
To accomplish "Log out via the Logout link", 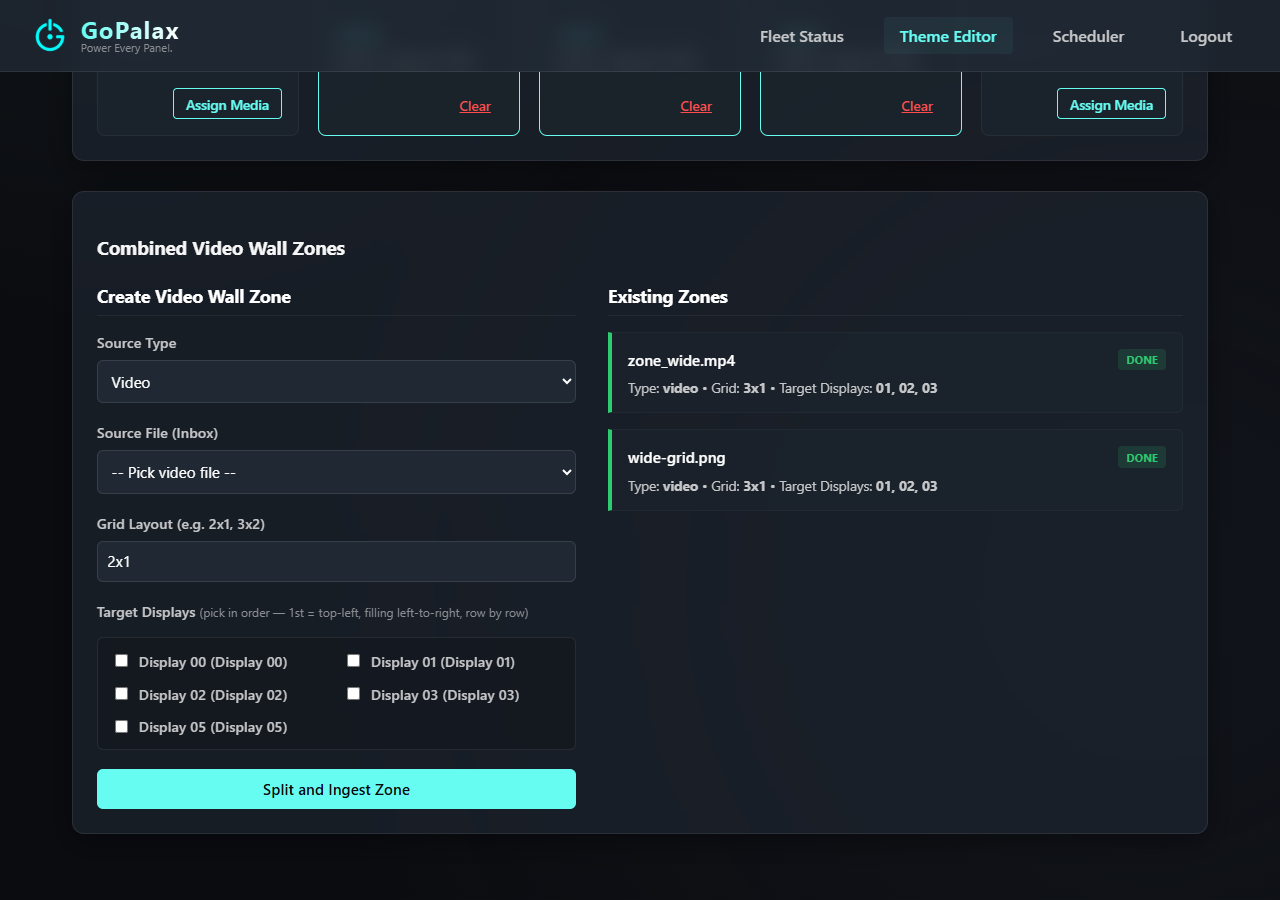I will click(1206, 36).
